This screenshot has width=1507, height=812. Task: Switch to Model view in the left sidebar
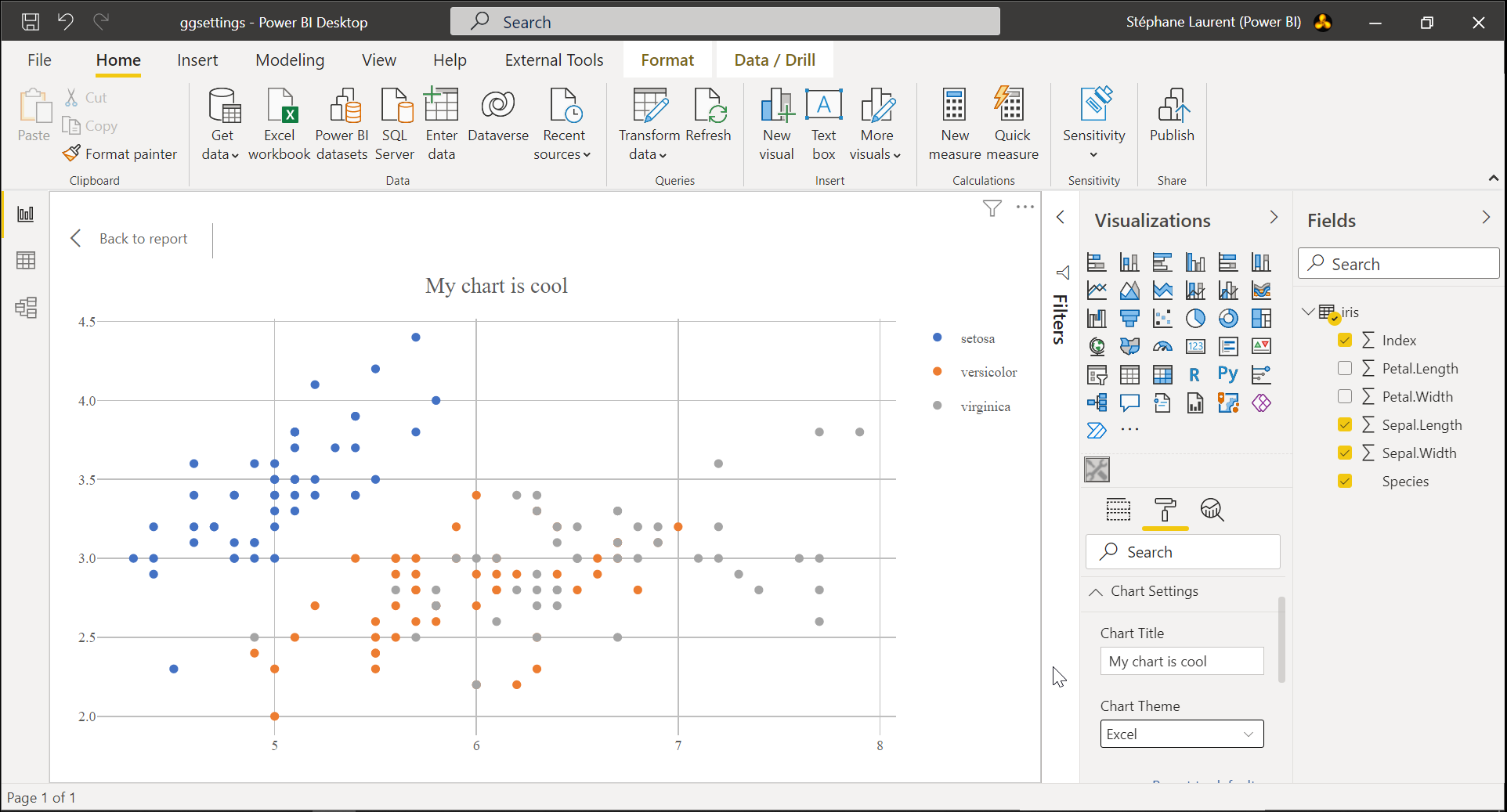click(26, 308)
